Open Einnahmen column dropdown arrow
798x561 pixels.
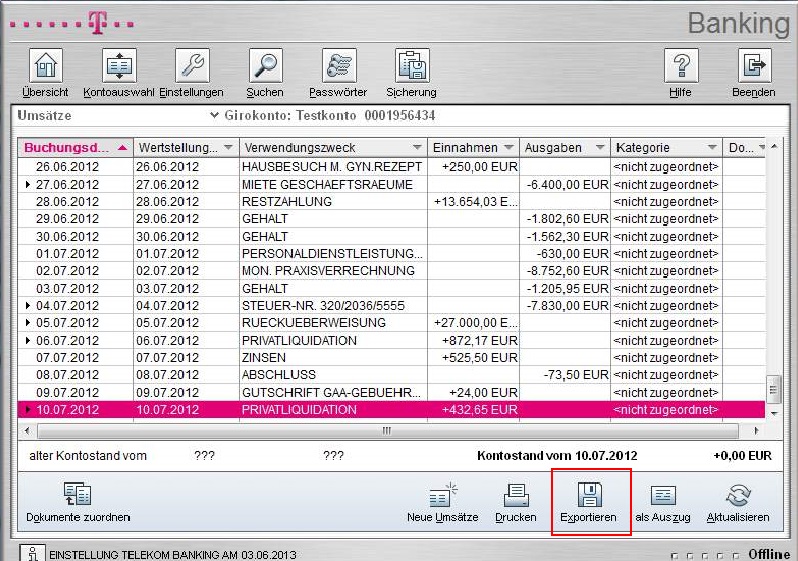click(x=508, y=148)
